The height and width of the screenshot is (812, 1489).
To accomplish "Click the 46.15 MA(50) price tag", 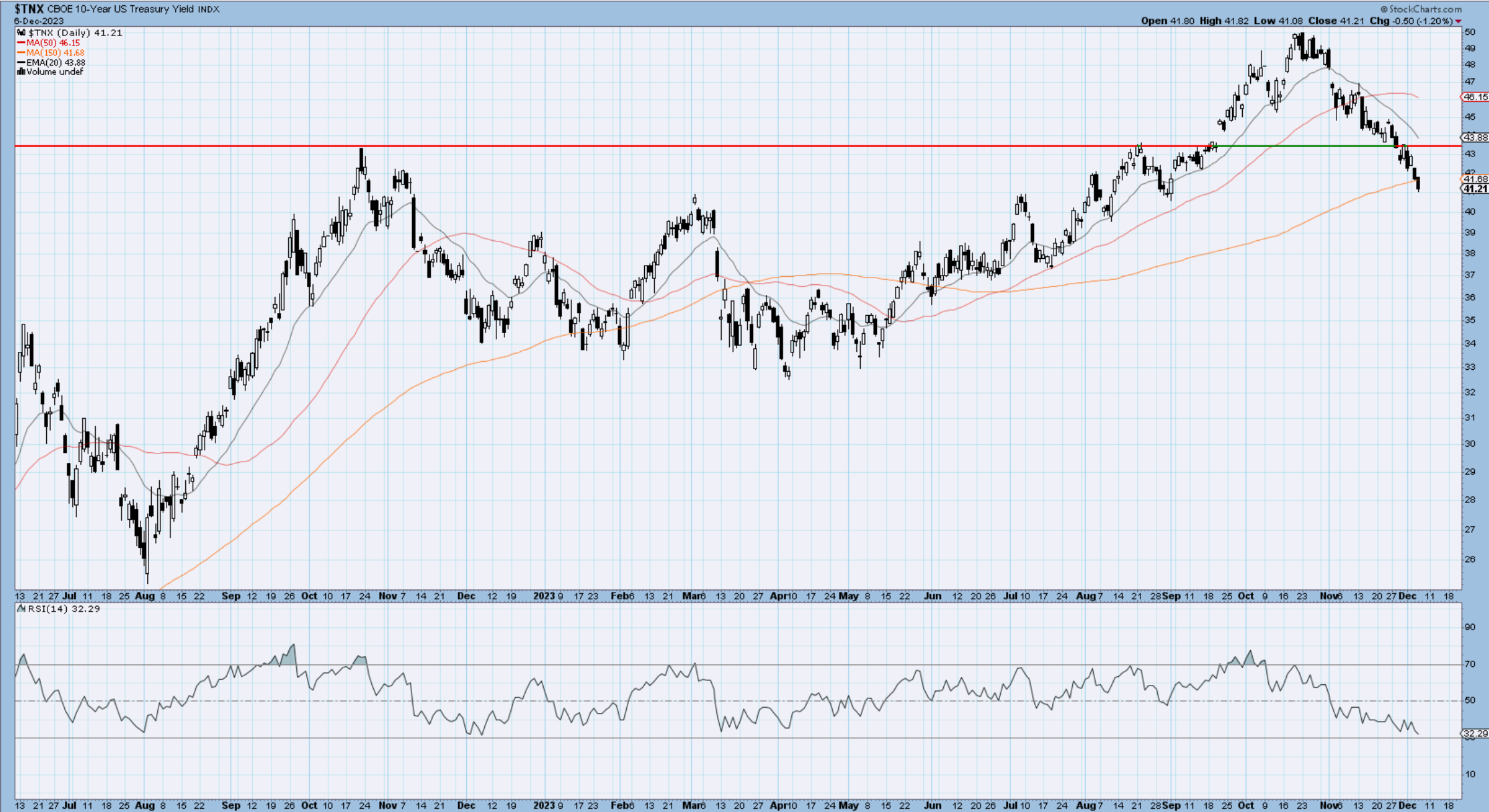I will [1474, 97].
